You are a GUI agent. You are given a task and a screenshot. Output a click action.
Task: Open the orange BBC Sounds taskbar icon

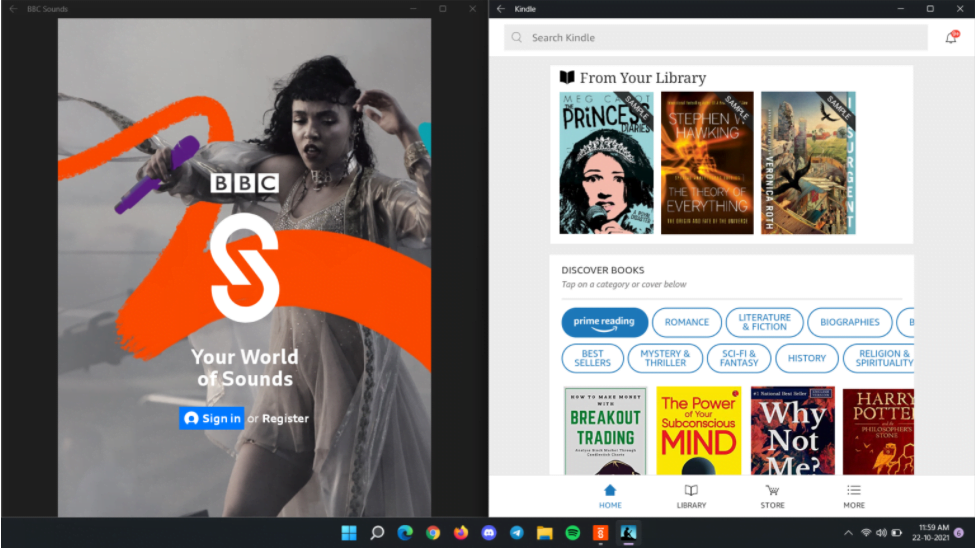600,533
